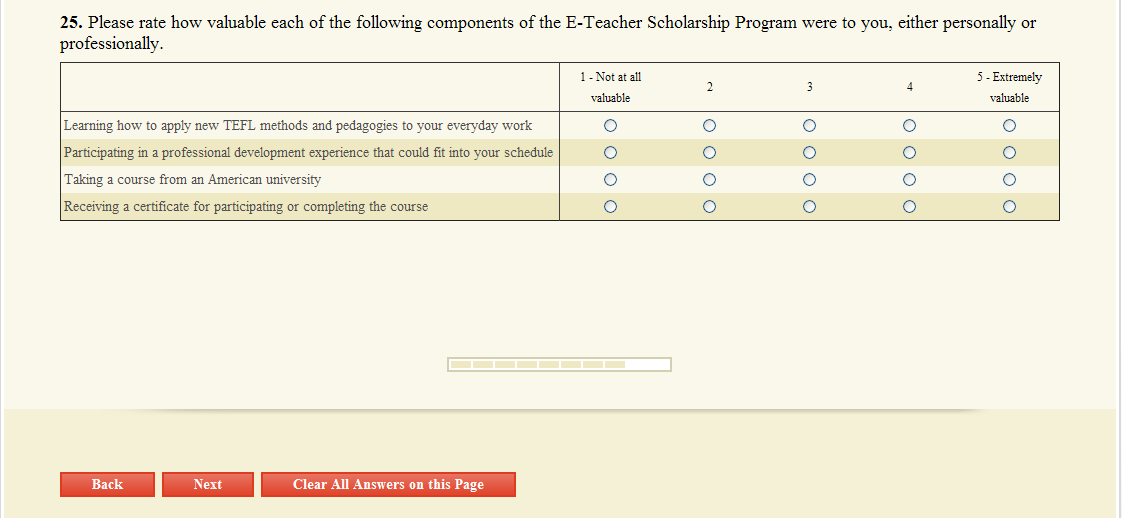This screenshot has height=518, width=1122.
Task: Rate 'Receiving a certificate' as 2
Action: pos(710,207)
